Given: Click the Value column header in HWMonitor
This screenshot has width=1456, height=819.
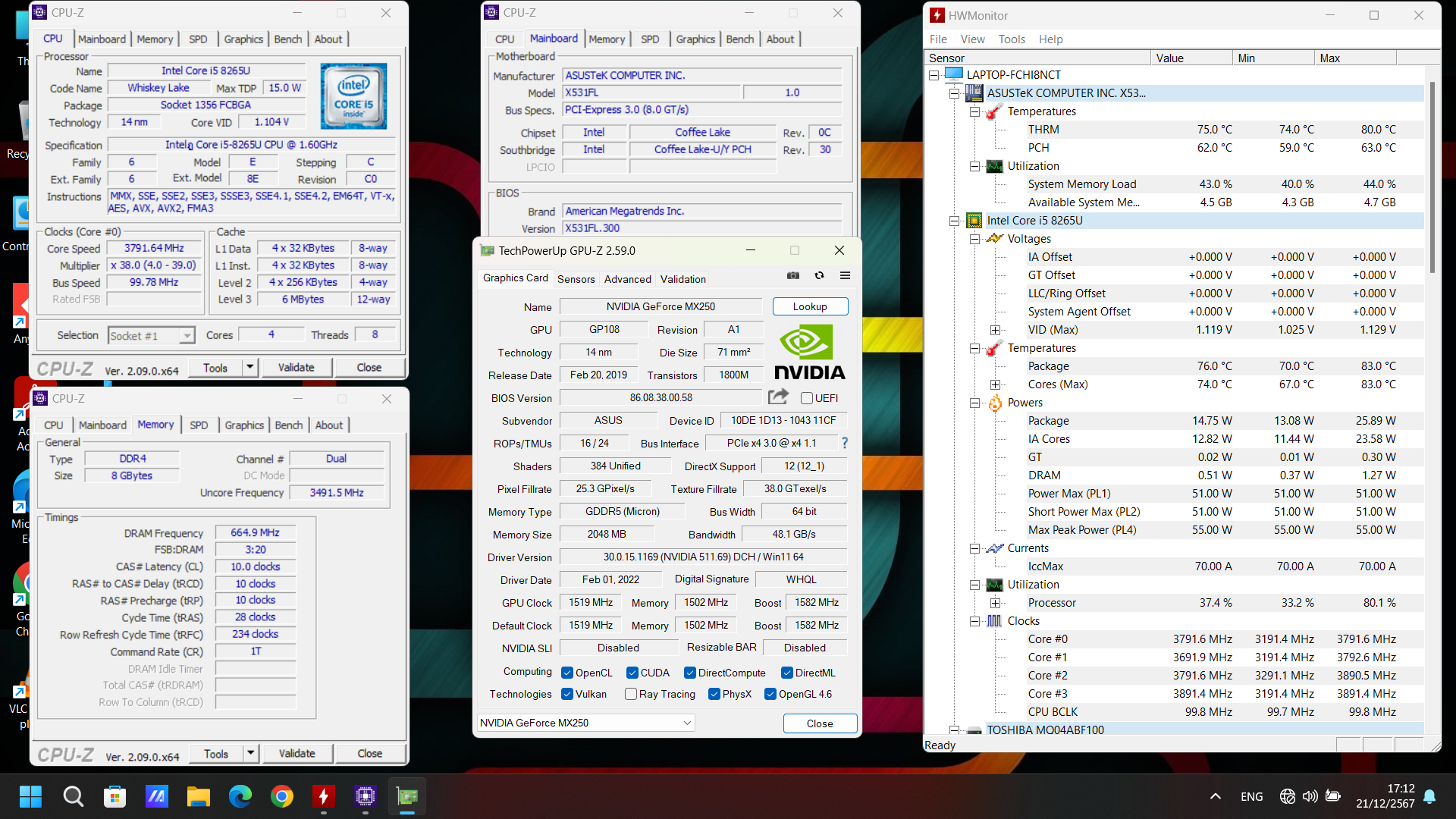Looking at the screenshot, I should 1191,58.
